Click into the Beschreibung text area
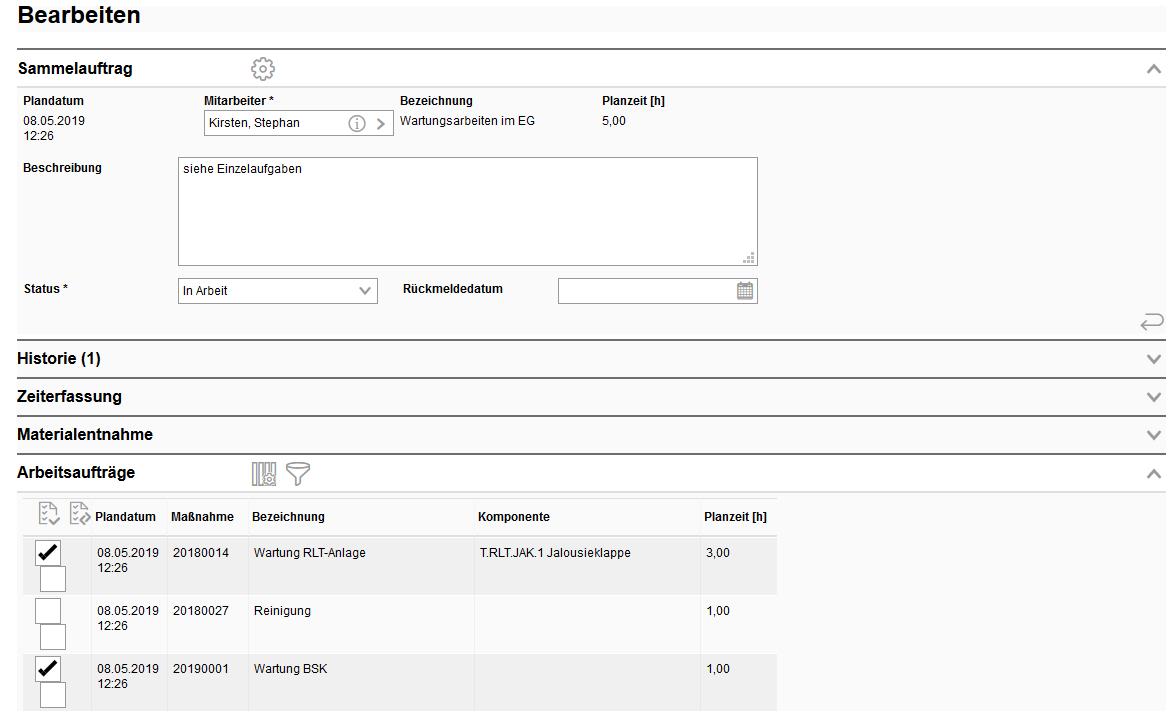Screen dimensions: 1166x711 tap(467, 211)
